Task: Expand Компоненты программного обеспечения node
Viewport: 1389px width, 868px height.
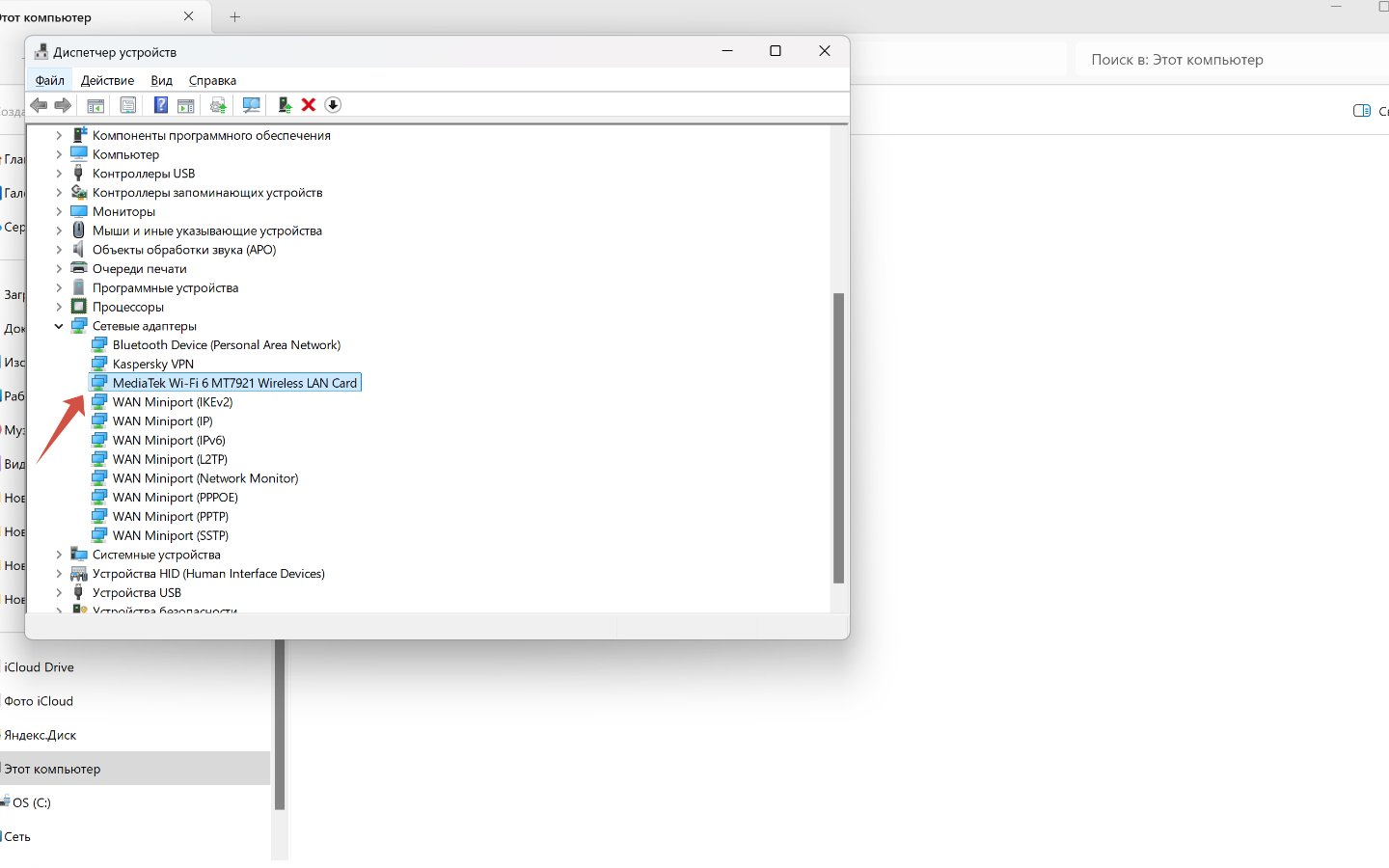Action: click(59, 136)
